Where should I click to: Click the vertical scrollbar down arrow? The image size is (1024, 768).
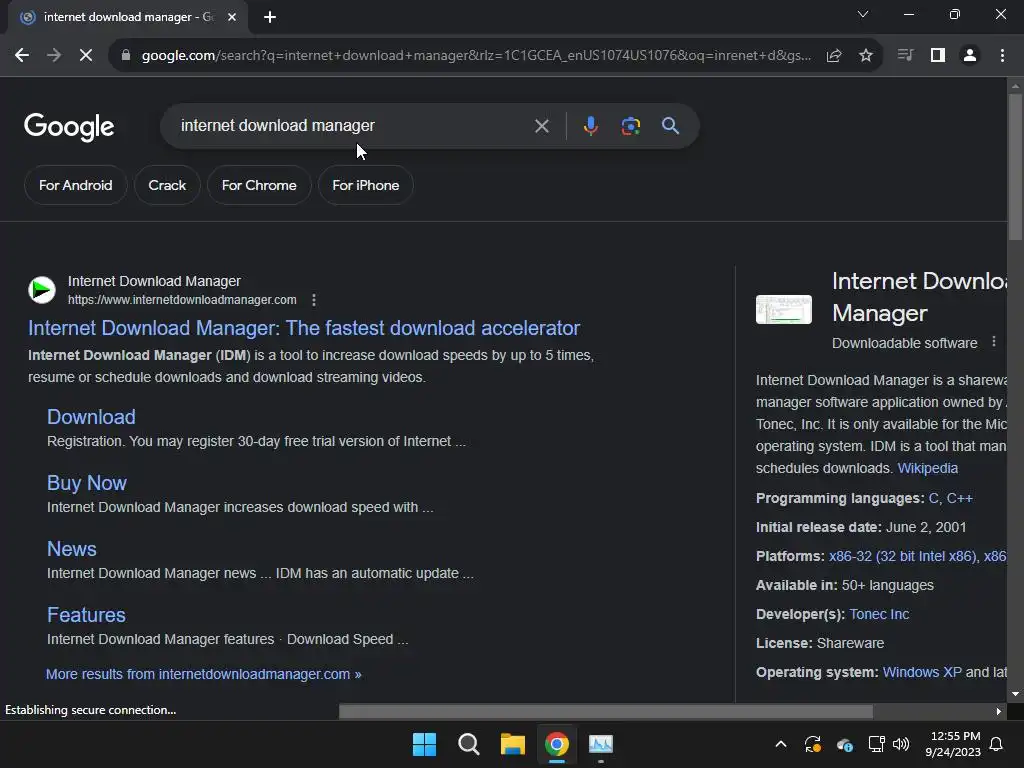click(x=1015, y=694)
